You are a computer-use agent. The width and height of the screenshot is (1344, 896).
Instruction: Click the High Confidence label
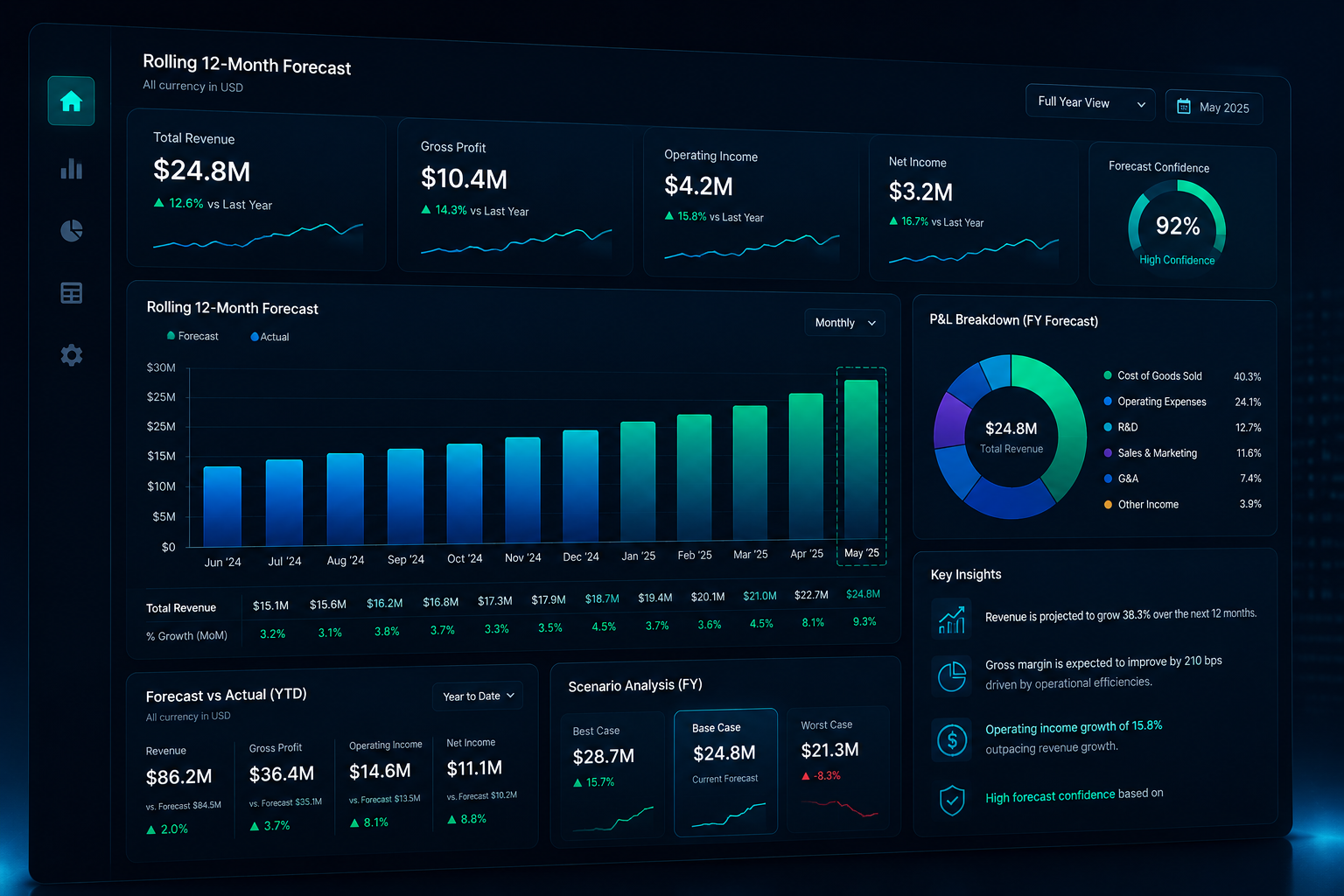point(1177,260)
